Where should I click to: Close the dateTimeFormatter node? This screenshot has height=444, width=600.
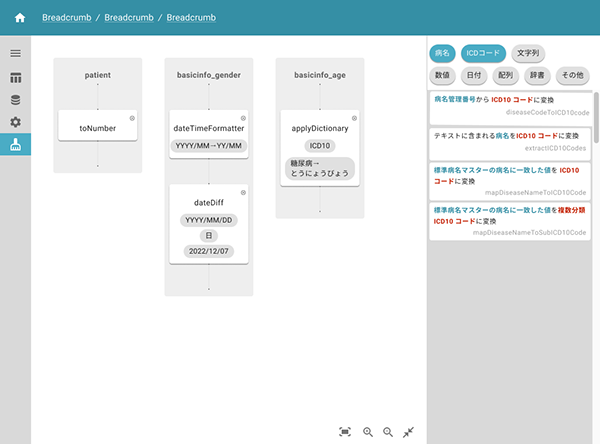[243, 118]
